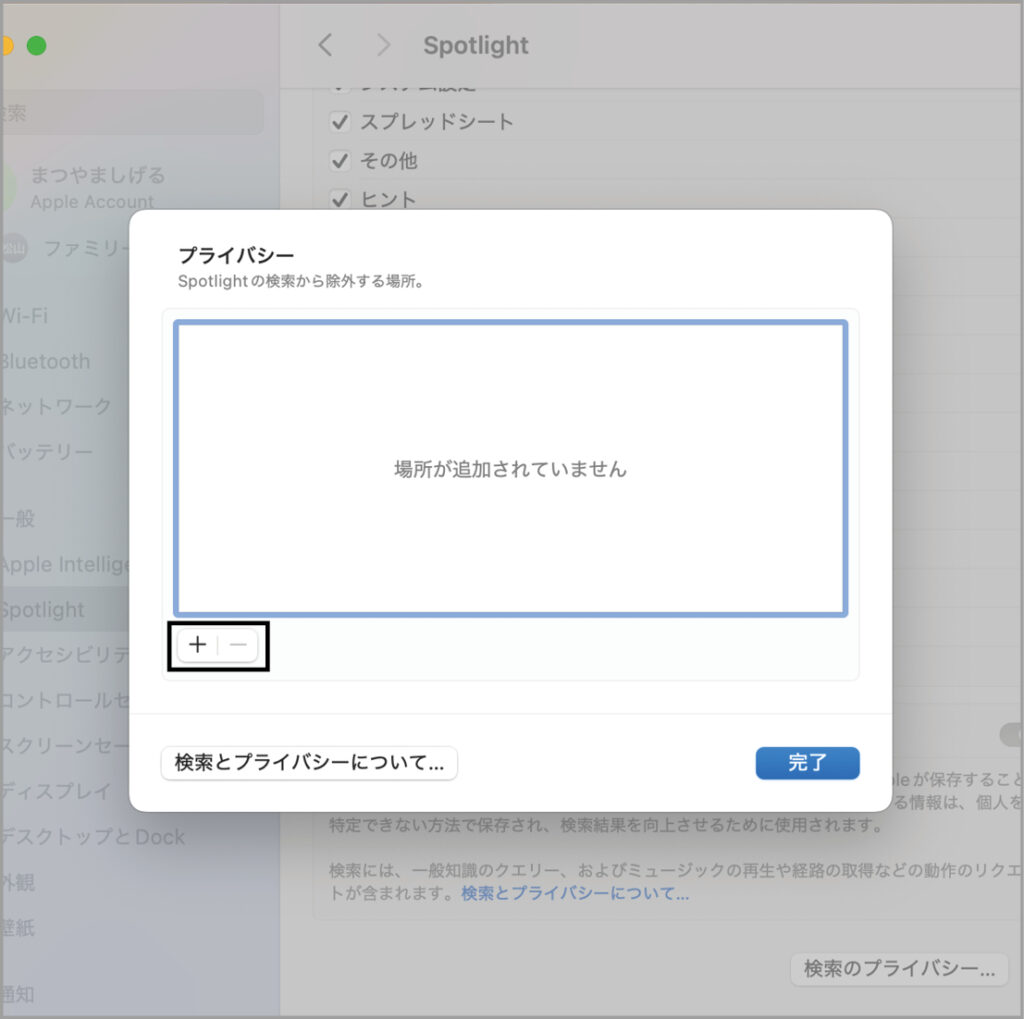Go back with the left chevron
This screenshot has width=1024, height=1019.
pyautogui.click(x=325, y=45)
